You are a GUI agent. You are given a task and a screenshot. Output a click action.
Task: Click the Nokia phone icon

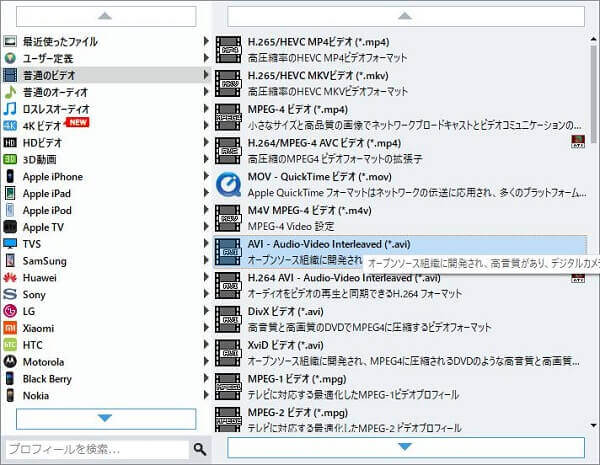pos(10,395)
